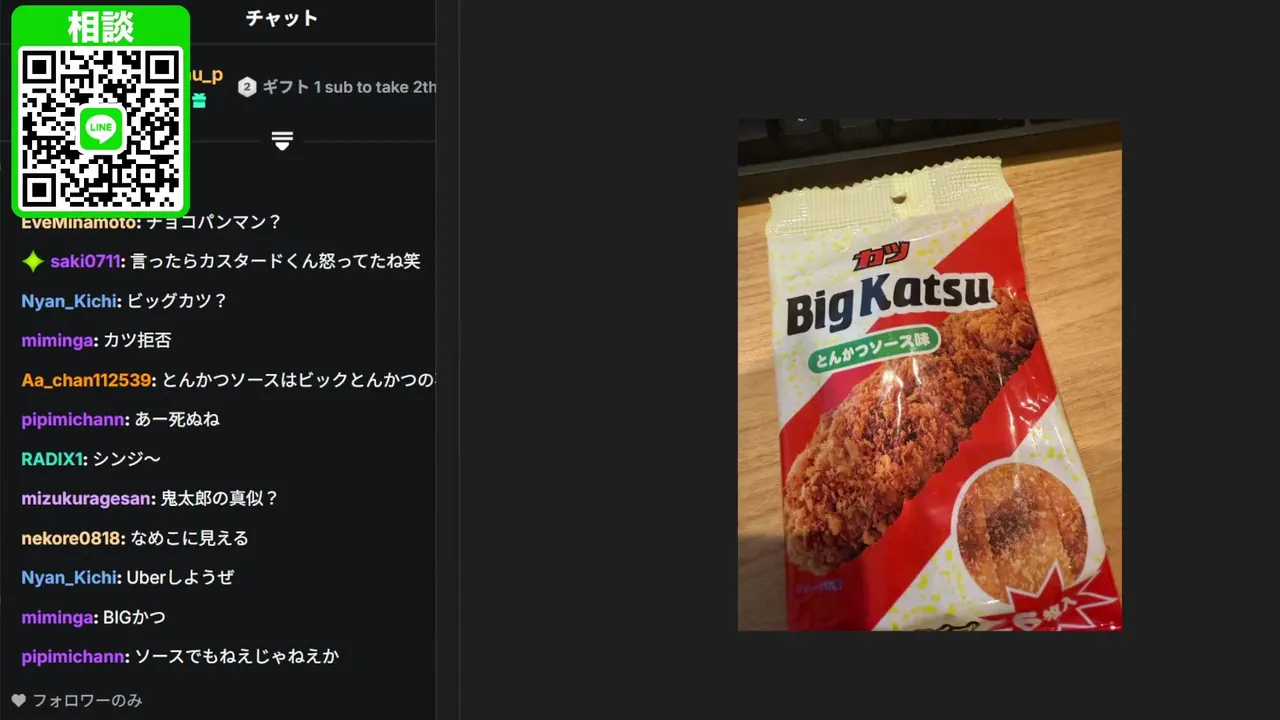Click nekore0818's name in chat
The width and height of the screenshot is (1280, 720).
71,538
